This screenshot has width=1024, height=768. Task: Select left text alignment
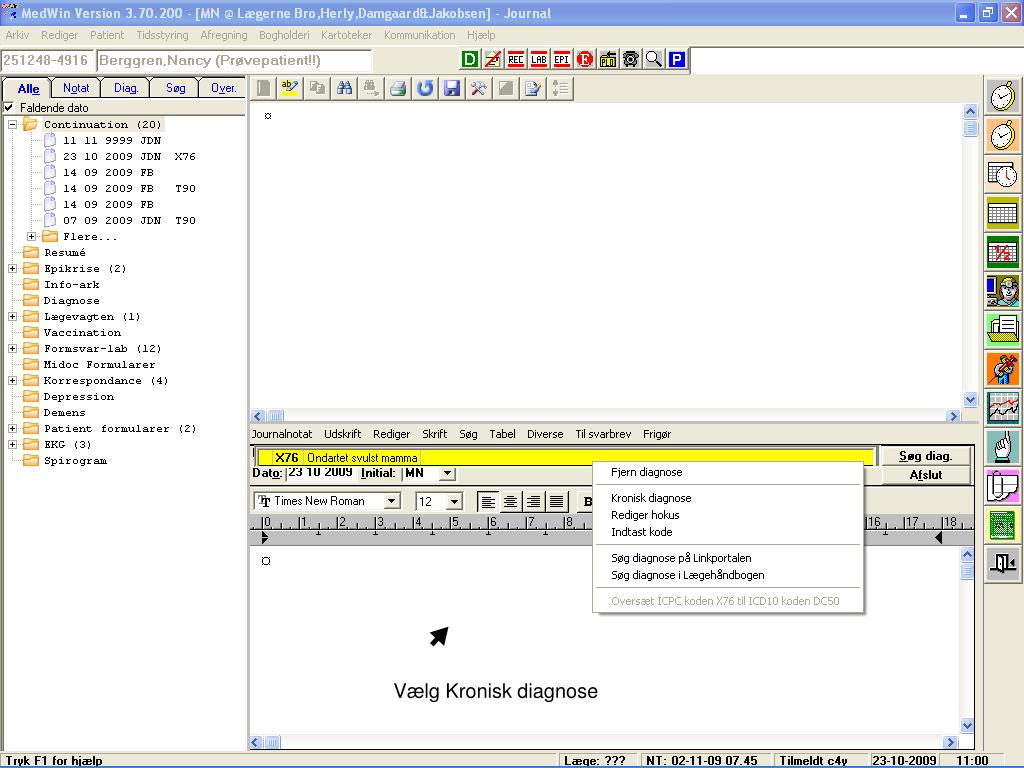coord(487,502)
